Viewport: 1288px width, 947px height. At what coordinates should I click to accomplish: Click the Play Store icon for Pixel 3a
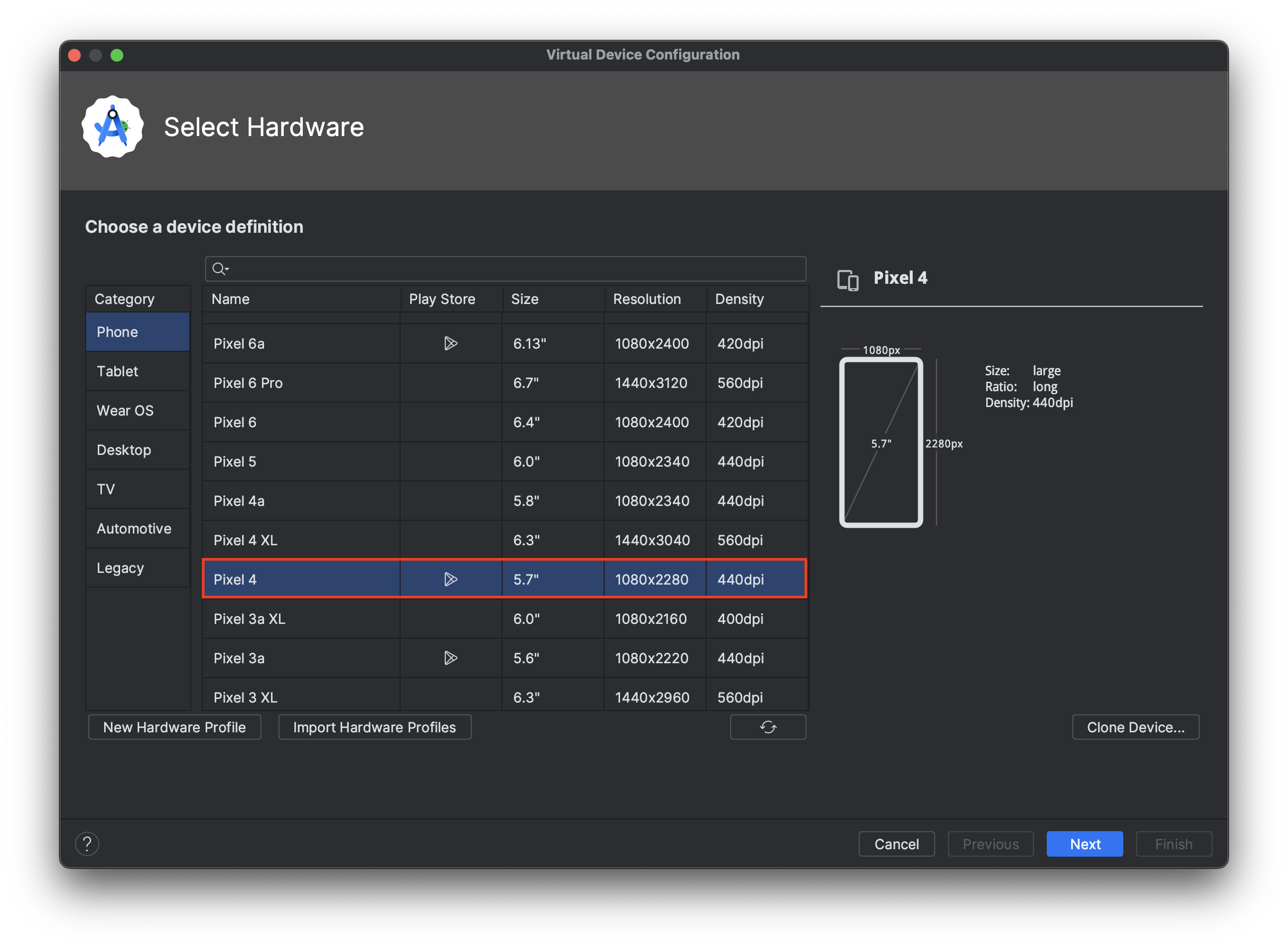[x=451, y=658]
